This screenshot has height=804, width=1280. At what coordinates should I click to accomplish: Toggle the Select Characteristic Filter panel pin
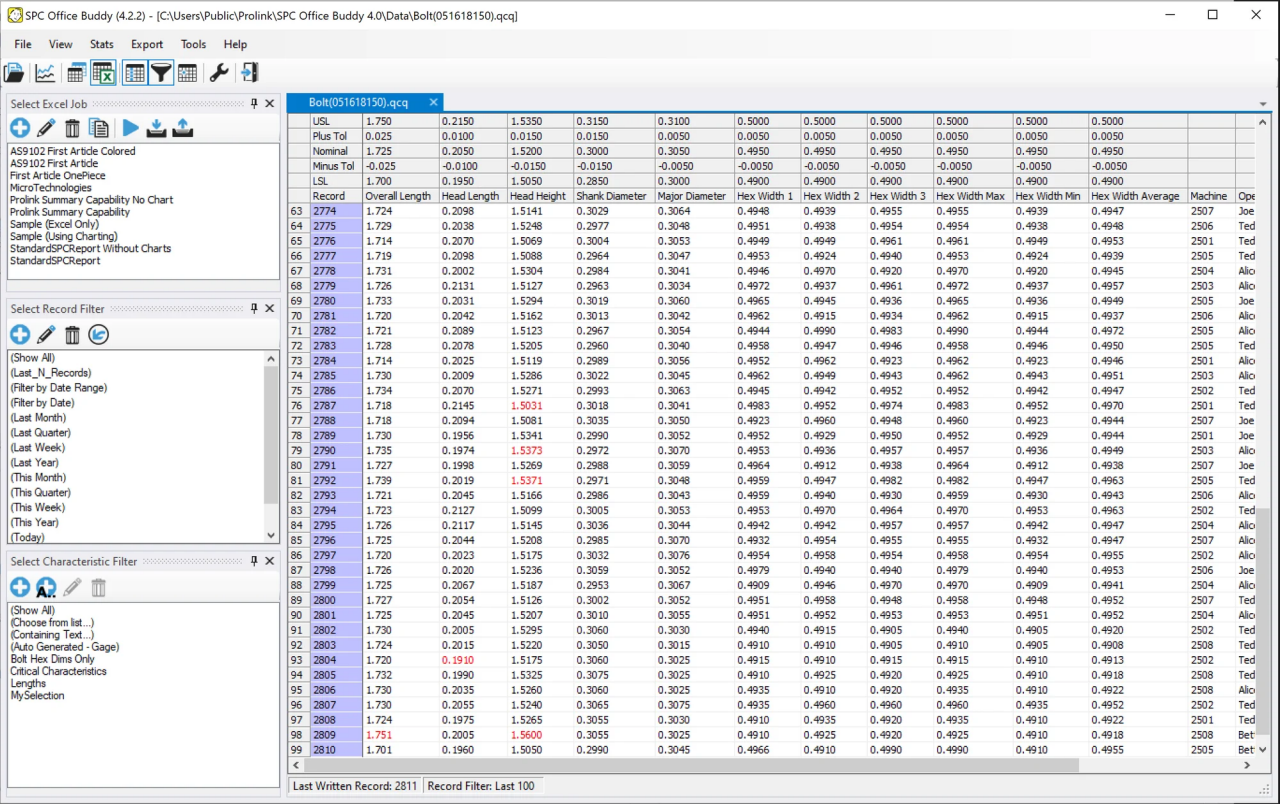coord(253,561)
